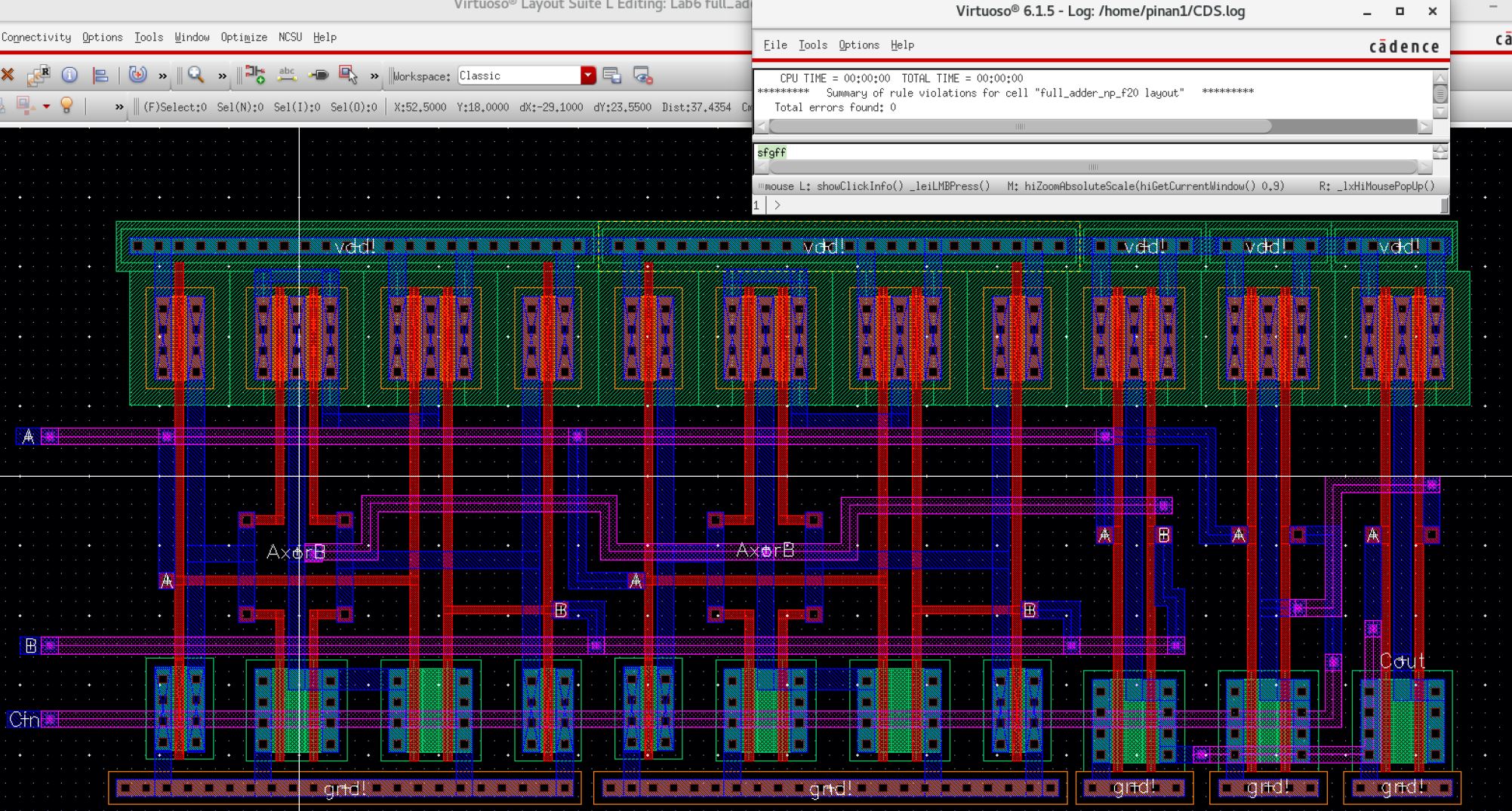Viewport: 1512px width, 811px height.
Task: Click the 'CPU TIME = 00:00:00' log line
Action: point(835,78)
